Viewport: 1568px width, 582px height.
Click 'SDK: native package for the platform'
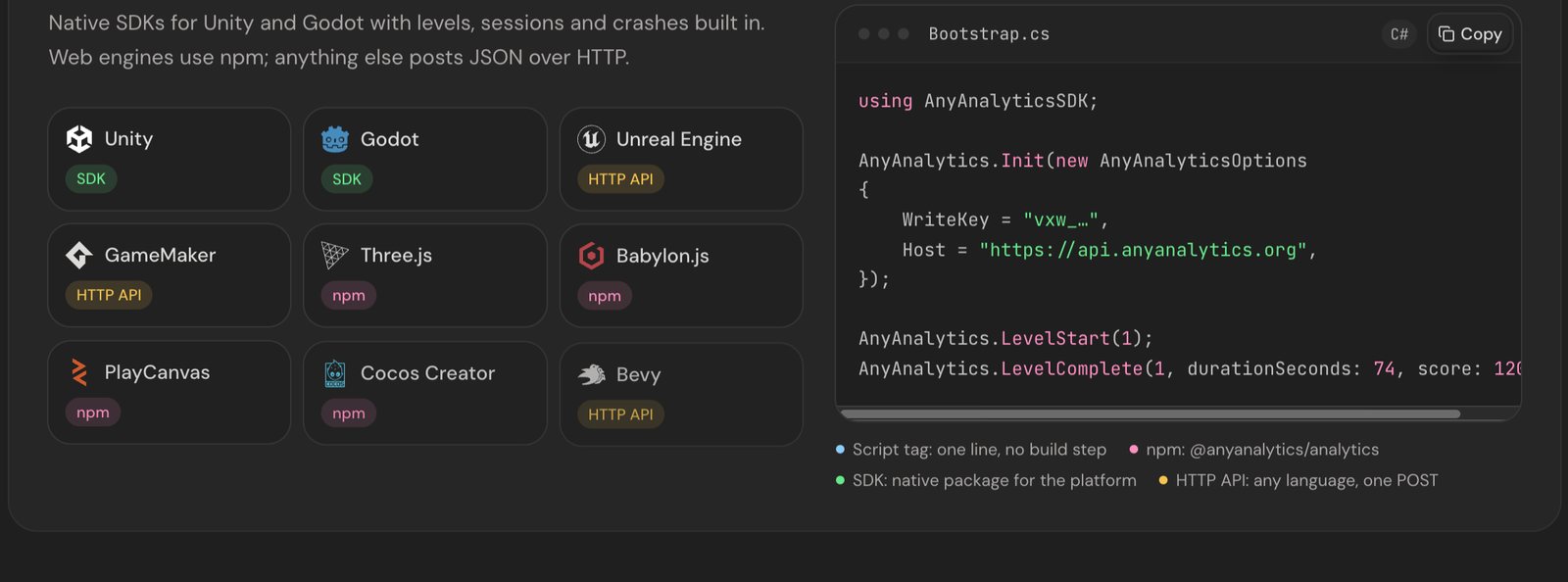click(995, 480)
